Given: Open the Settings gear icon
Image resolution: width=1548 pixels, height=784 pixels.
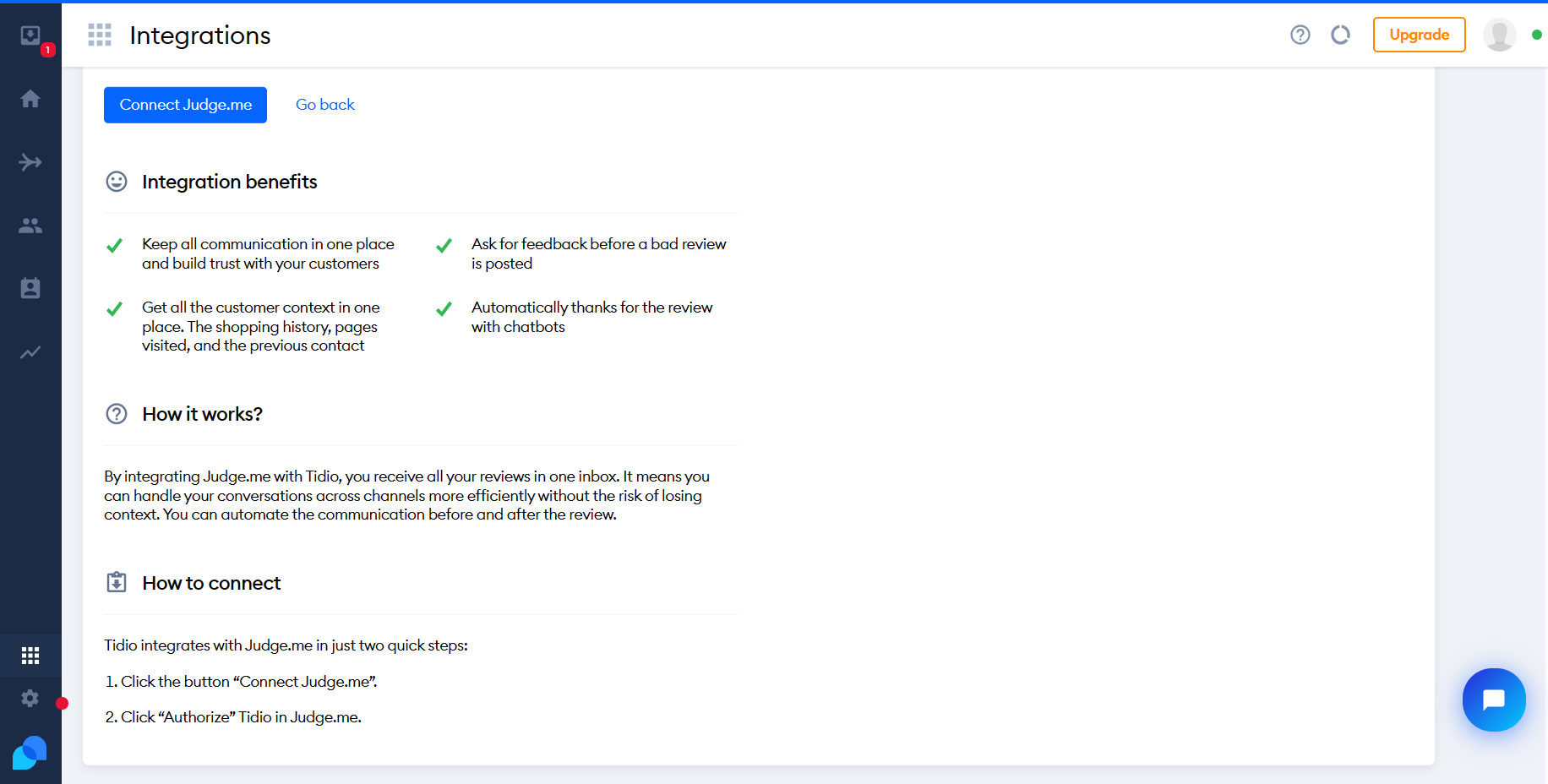Looking at the screenshot, I should [30, 699].
